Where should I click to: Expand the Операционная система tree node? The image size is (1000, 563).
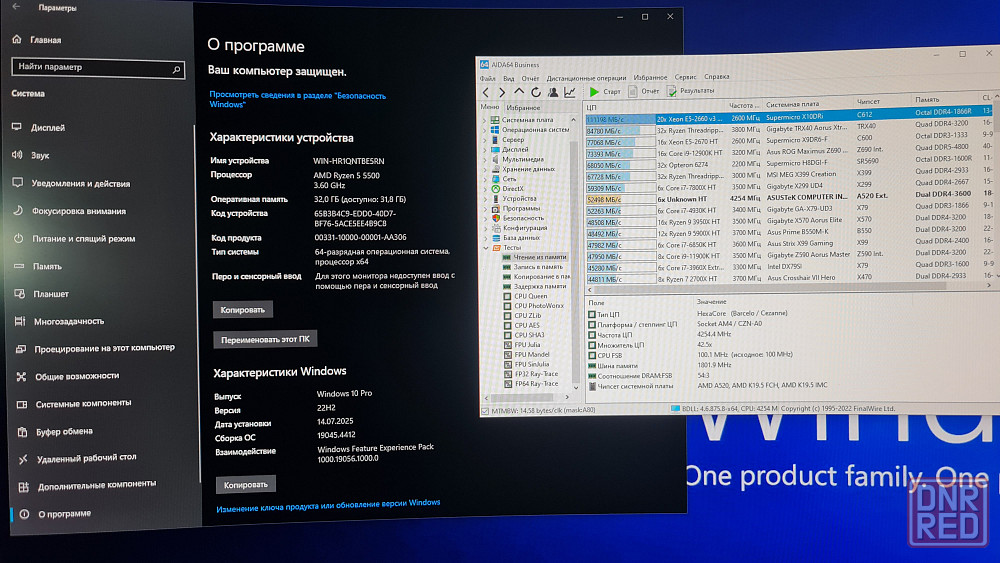(x=484, y=130)
